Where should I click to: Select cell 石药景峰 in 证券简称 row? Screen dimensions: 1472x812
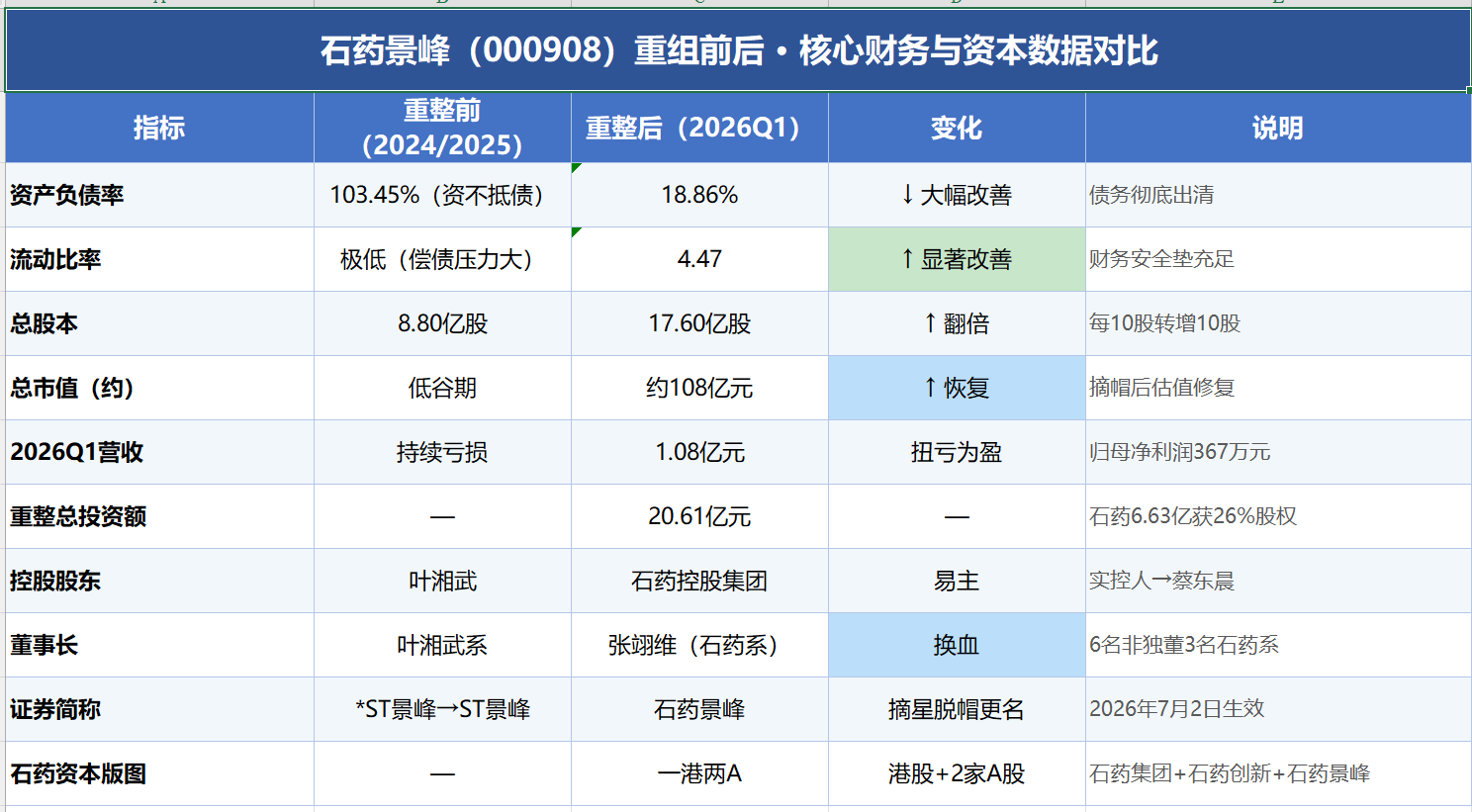pos(699,709)
